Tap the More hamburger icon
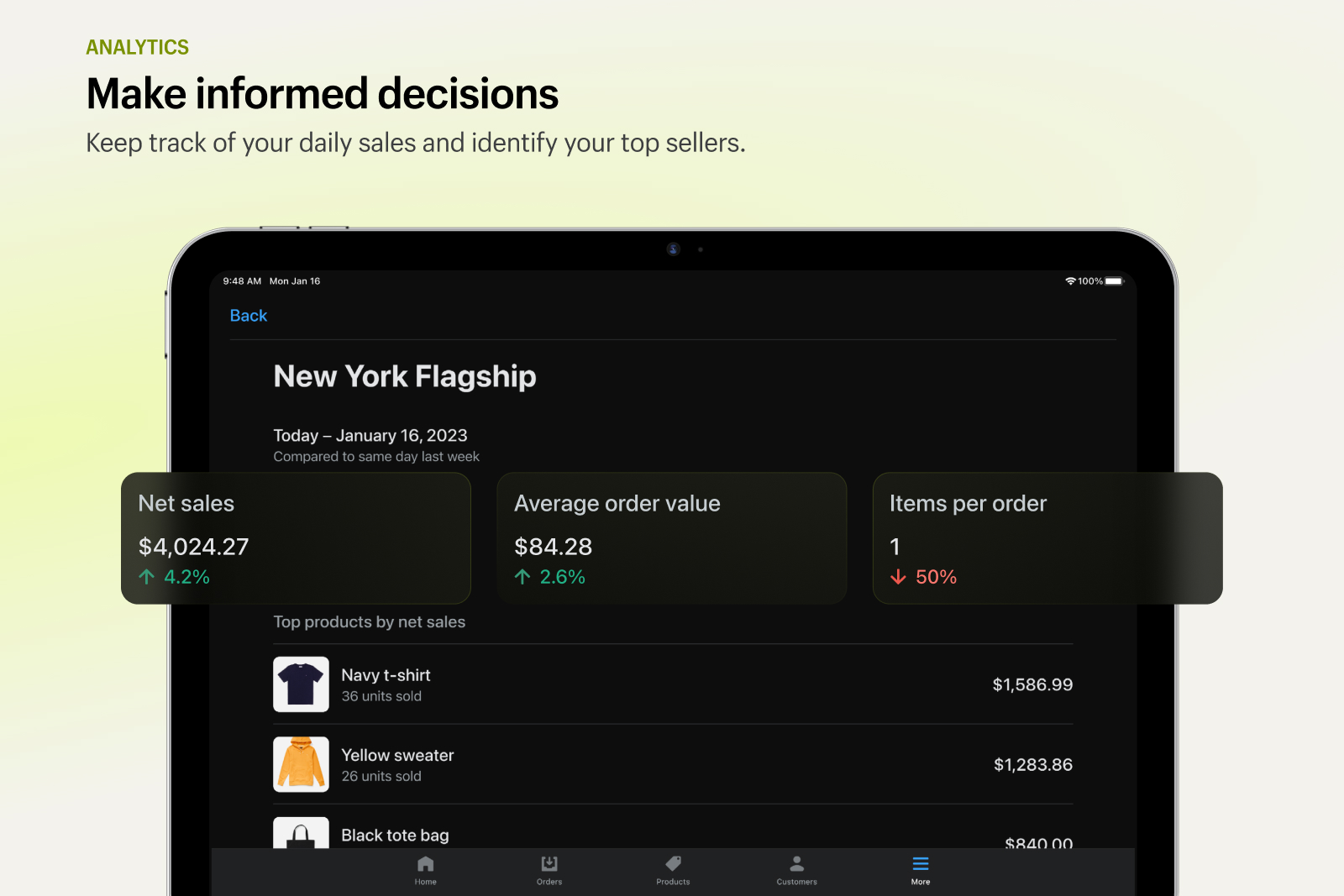The height and width of the screenshot is (896, 1344). (921, 863)
